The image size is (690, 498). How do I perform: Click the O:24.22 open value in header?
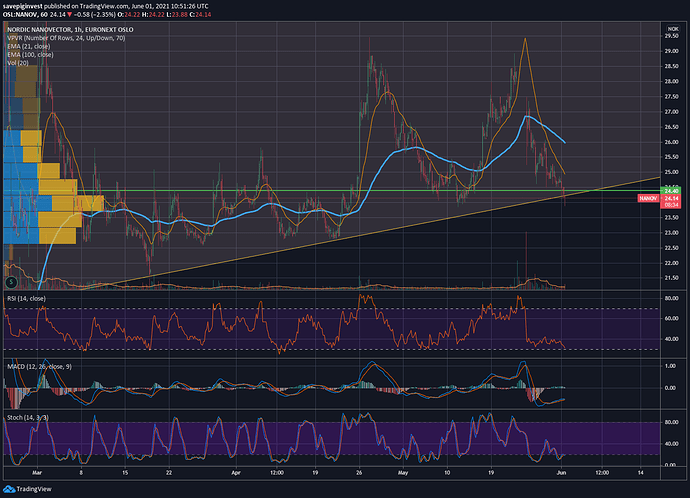tap(131, 15)
